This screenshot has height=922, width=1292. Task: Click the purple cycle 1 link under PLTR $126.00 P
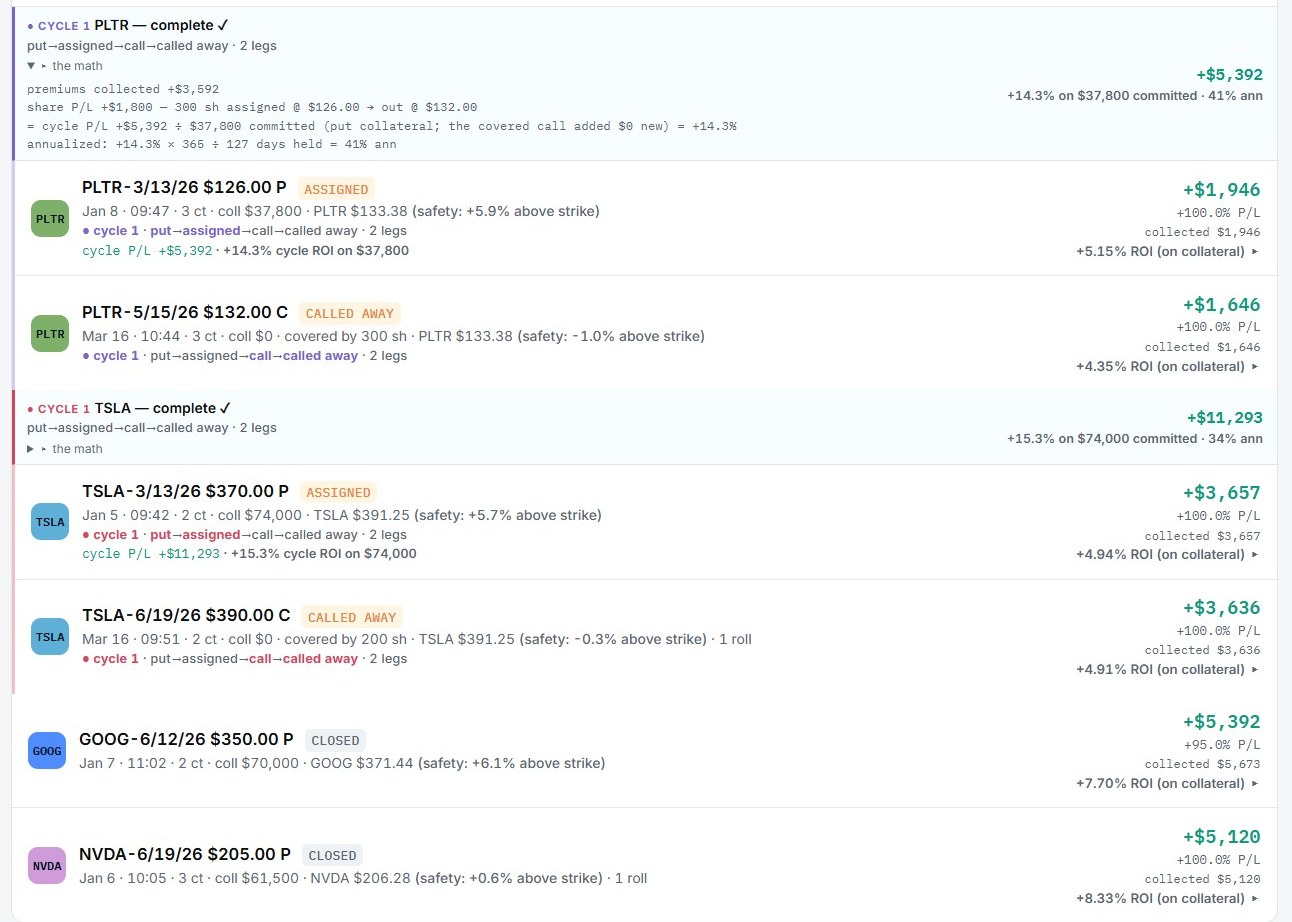point(110,231)
